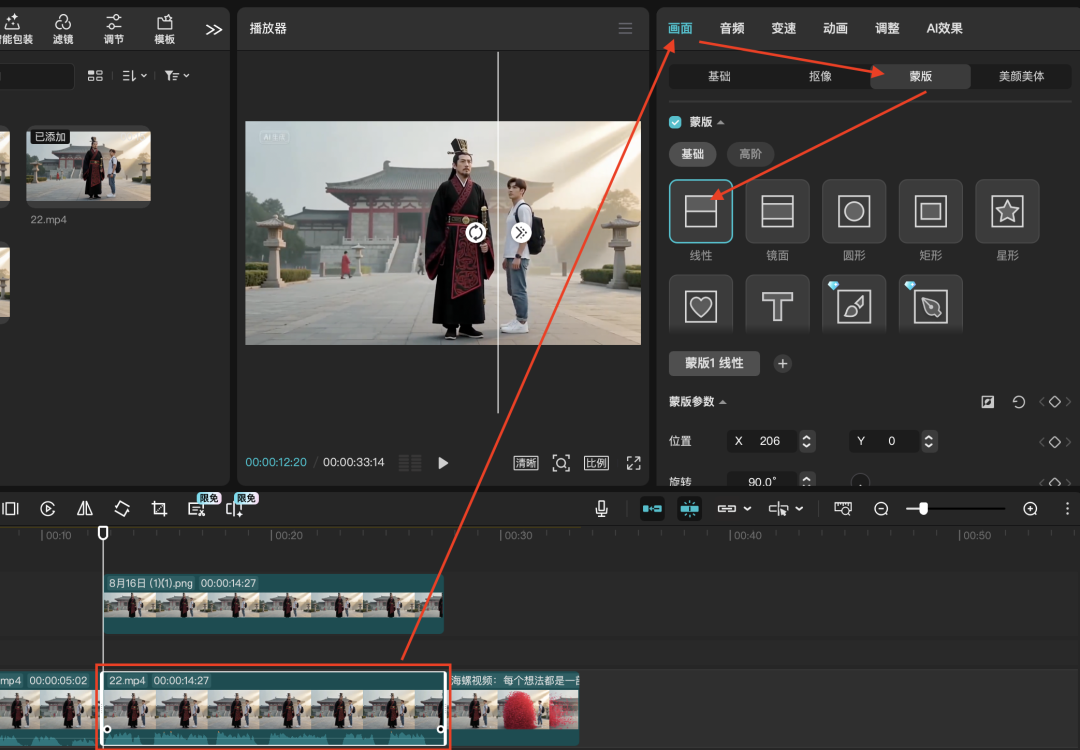Add a new mask with the plus button

(x=783, y=364)
